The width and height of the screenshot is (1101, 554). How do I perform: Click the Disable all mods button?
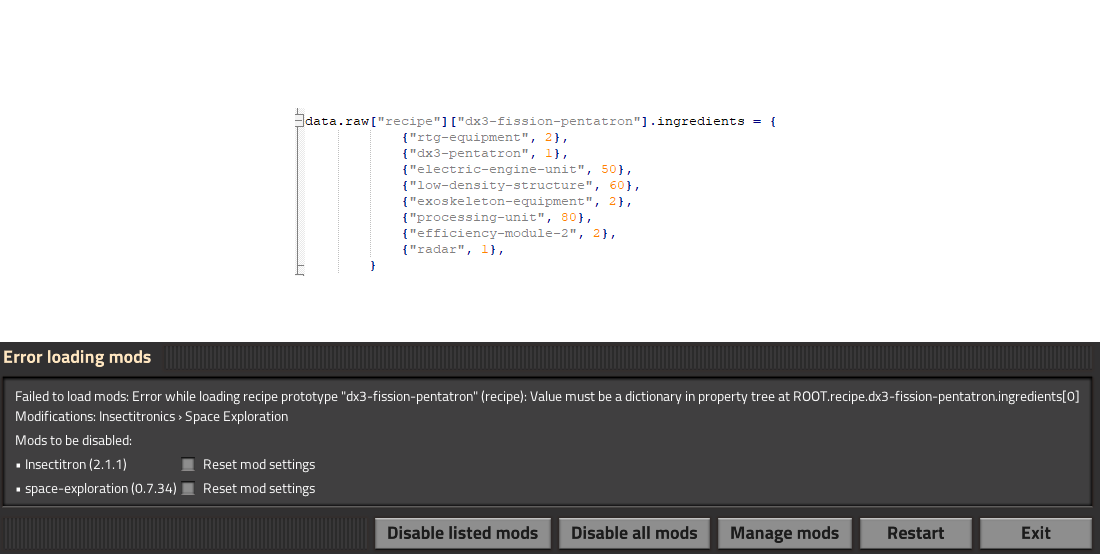(634, 533)
